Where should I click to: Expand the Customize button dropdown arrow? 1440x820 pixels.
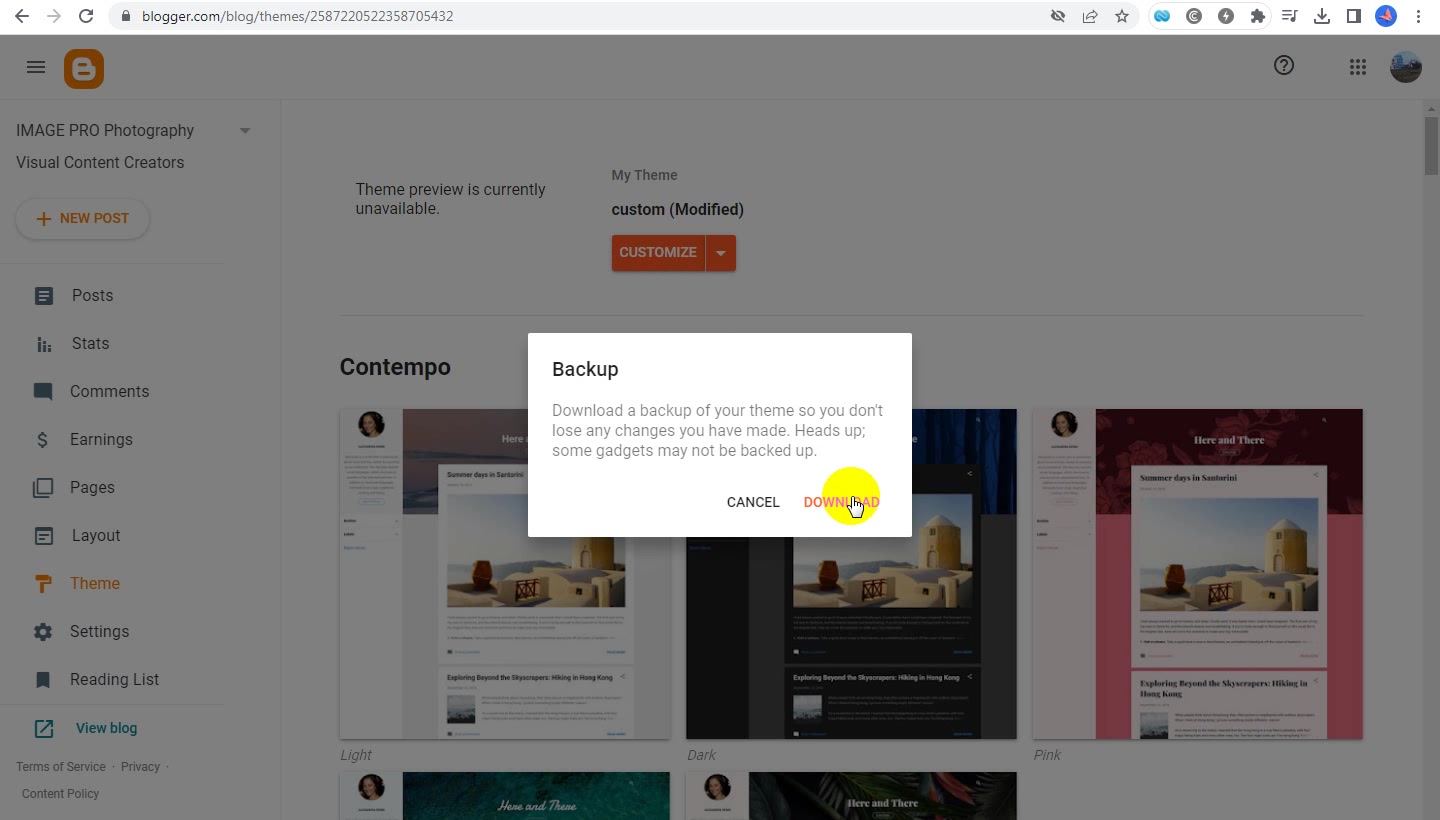(x=721, y=253)
